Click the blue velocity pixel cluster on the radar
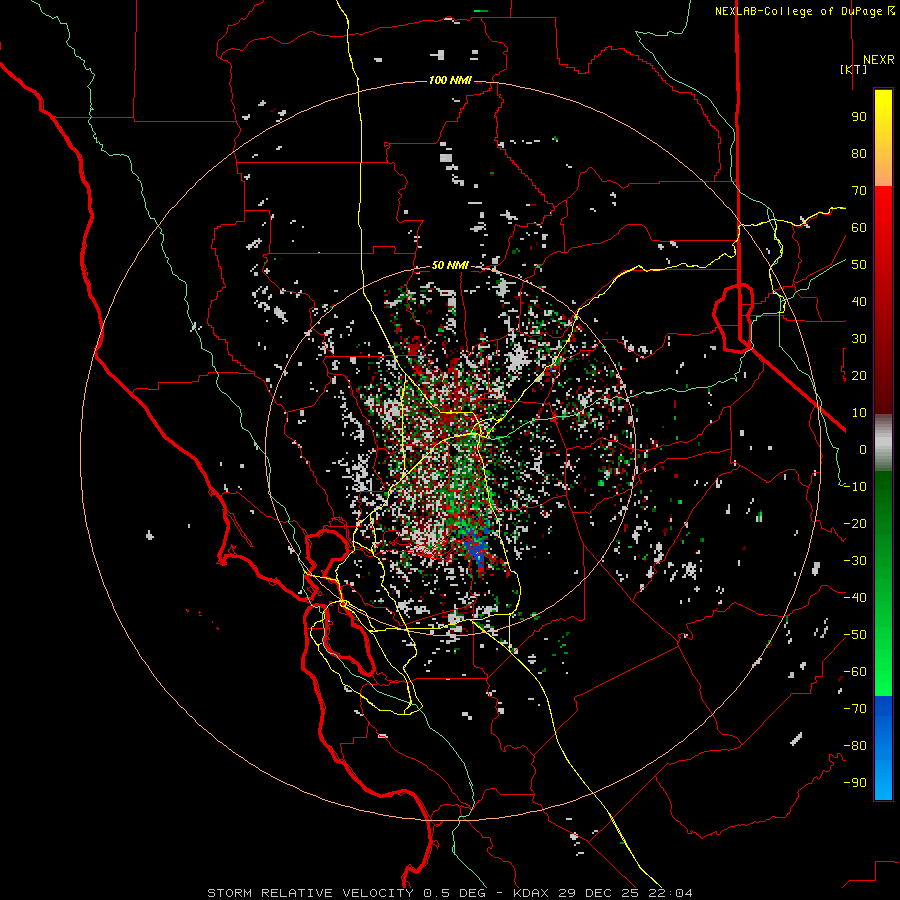This screenshot has width=900, height=900. [x=477, y=546]
